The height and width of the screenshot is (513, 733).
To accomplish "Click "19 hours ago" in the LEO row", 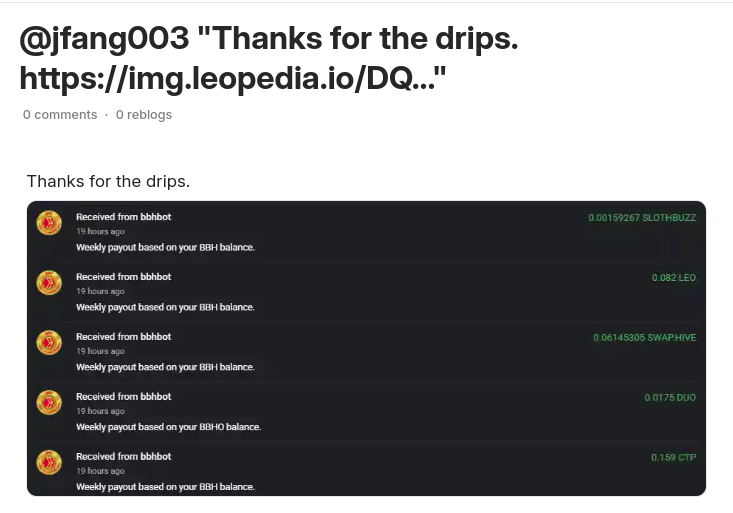I will tap(100, 291).
